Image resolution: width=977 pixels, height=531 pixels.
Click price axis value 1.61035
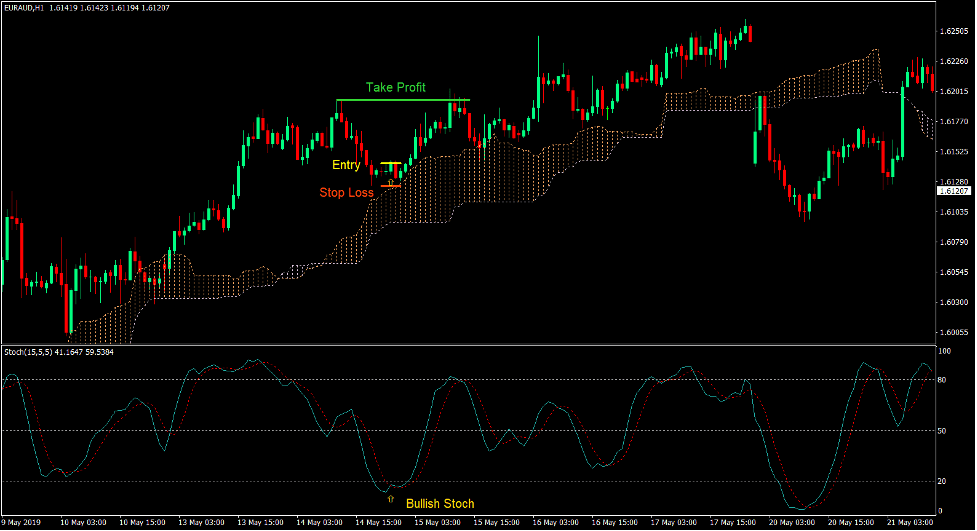[x=953, y=212]
